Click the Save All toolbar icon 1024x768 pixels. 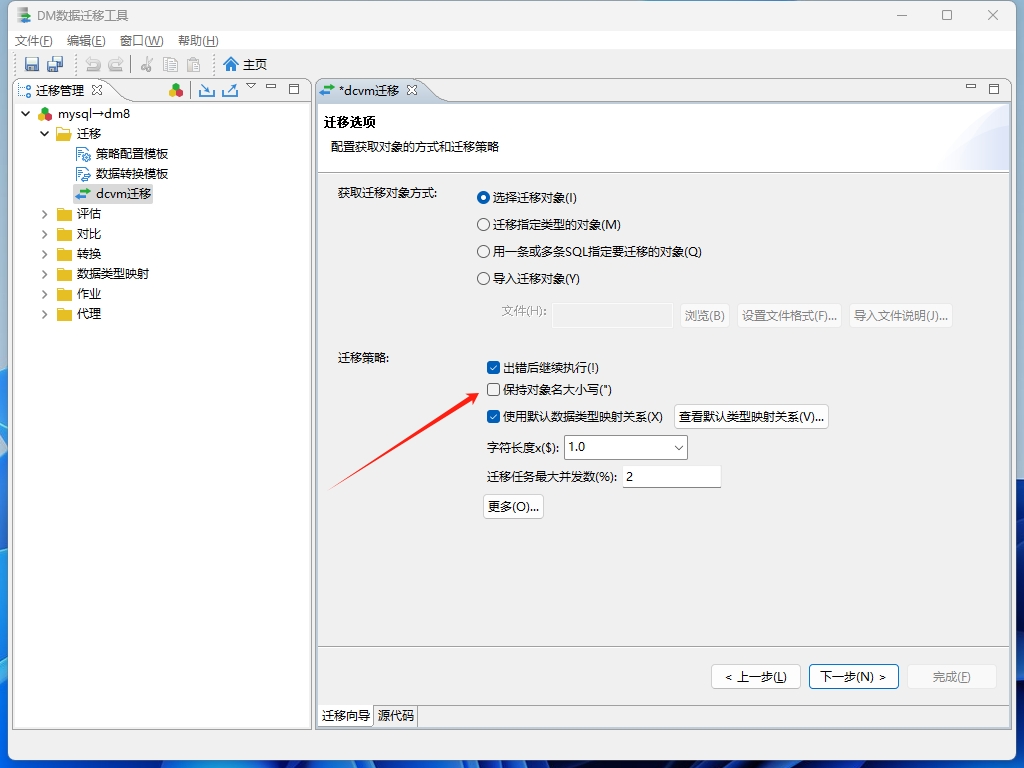tap(55, 64)
